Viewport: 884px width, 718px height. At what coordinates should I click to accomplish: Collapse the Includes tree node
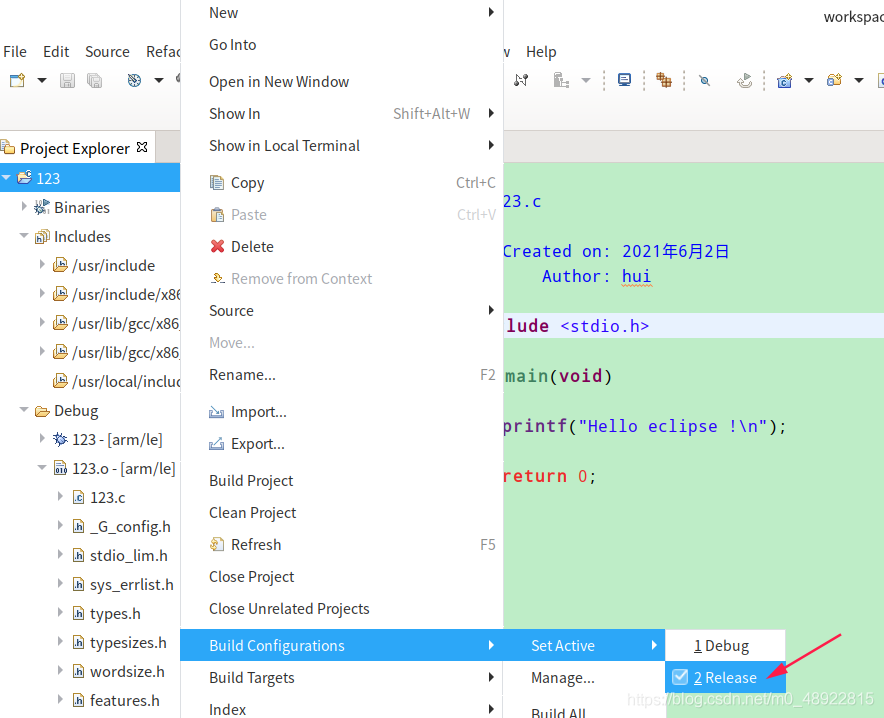point(24,236)
